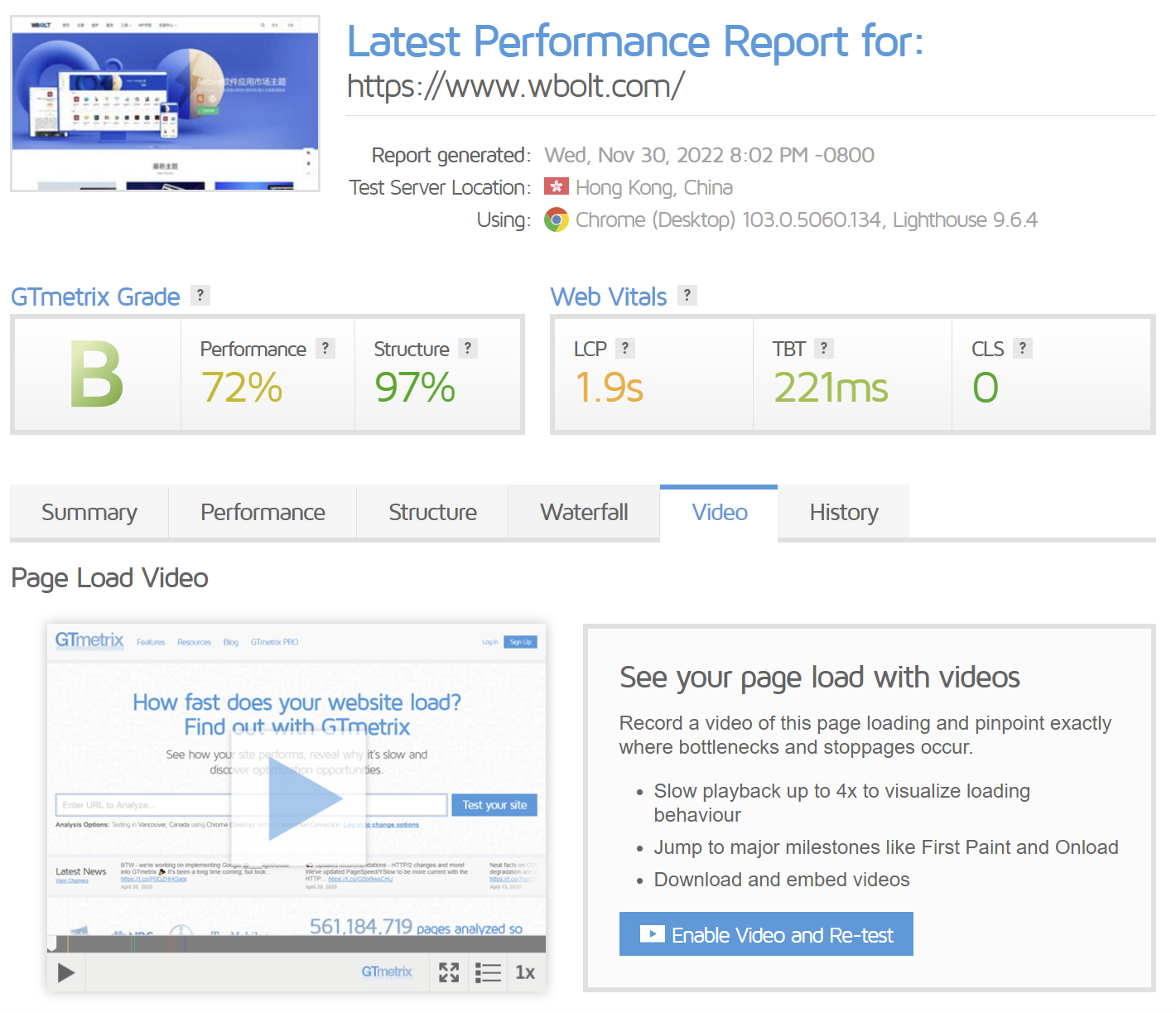The width and height of the screenshot is (1176, 1013).
Task: Change the 1x playback speed
Action: pos(525,972)
